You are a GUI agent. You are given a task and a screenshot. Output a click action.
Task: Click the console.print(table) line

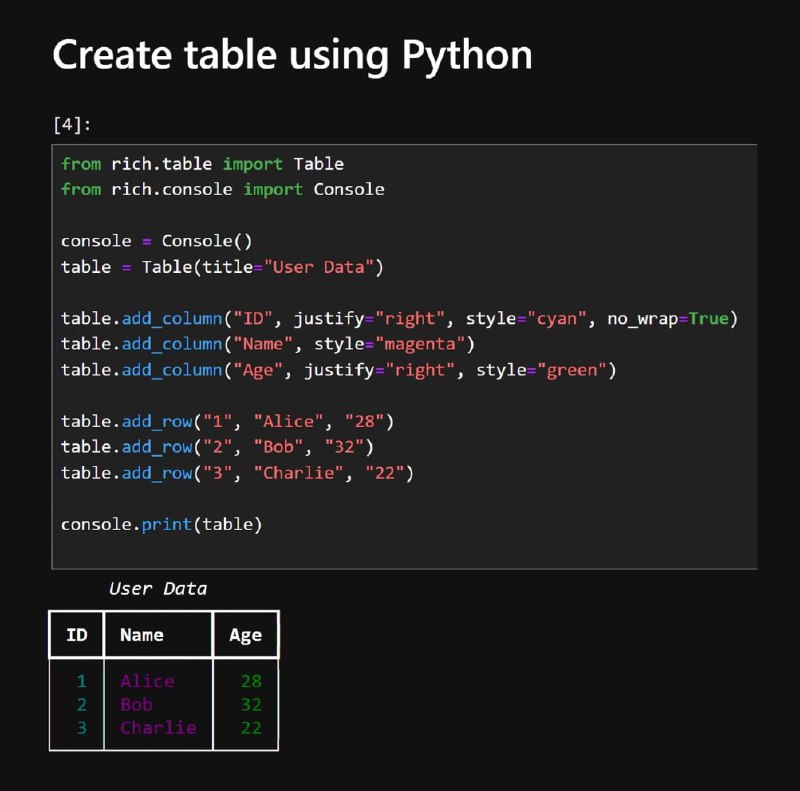point(162,525)
